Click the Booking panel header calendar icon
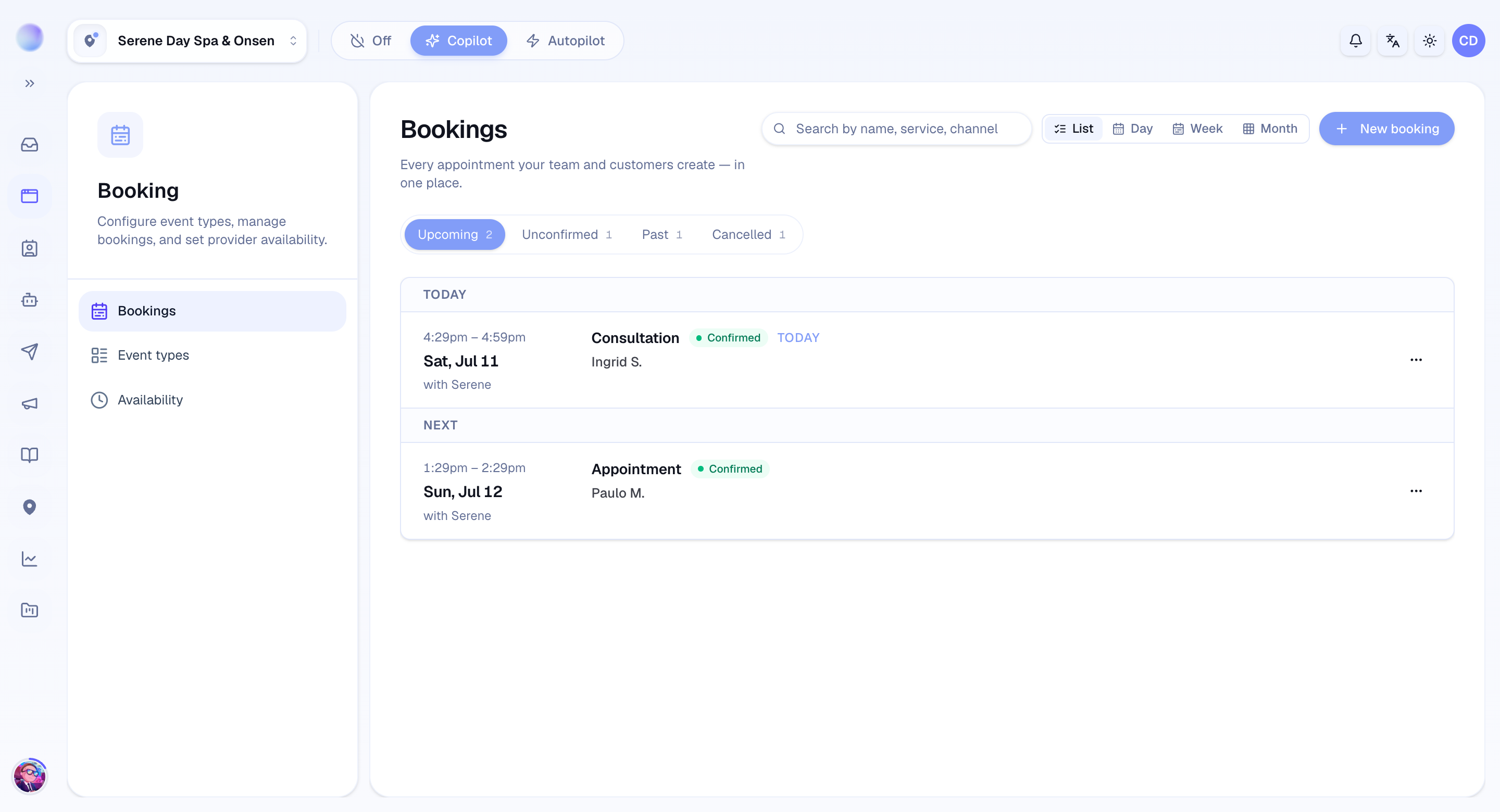 click(120, 134)
